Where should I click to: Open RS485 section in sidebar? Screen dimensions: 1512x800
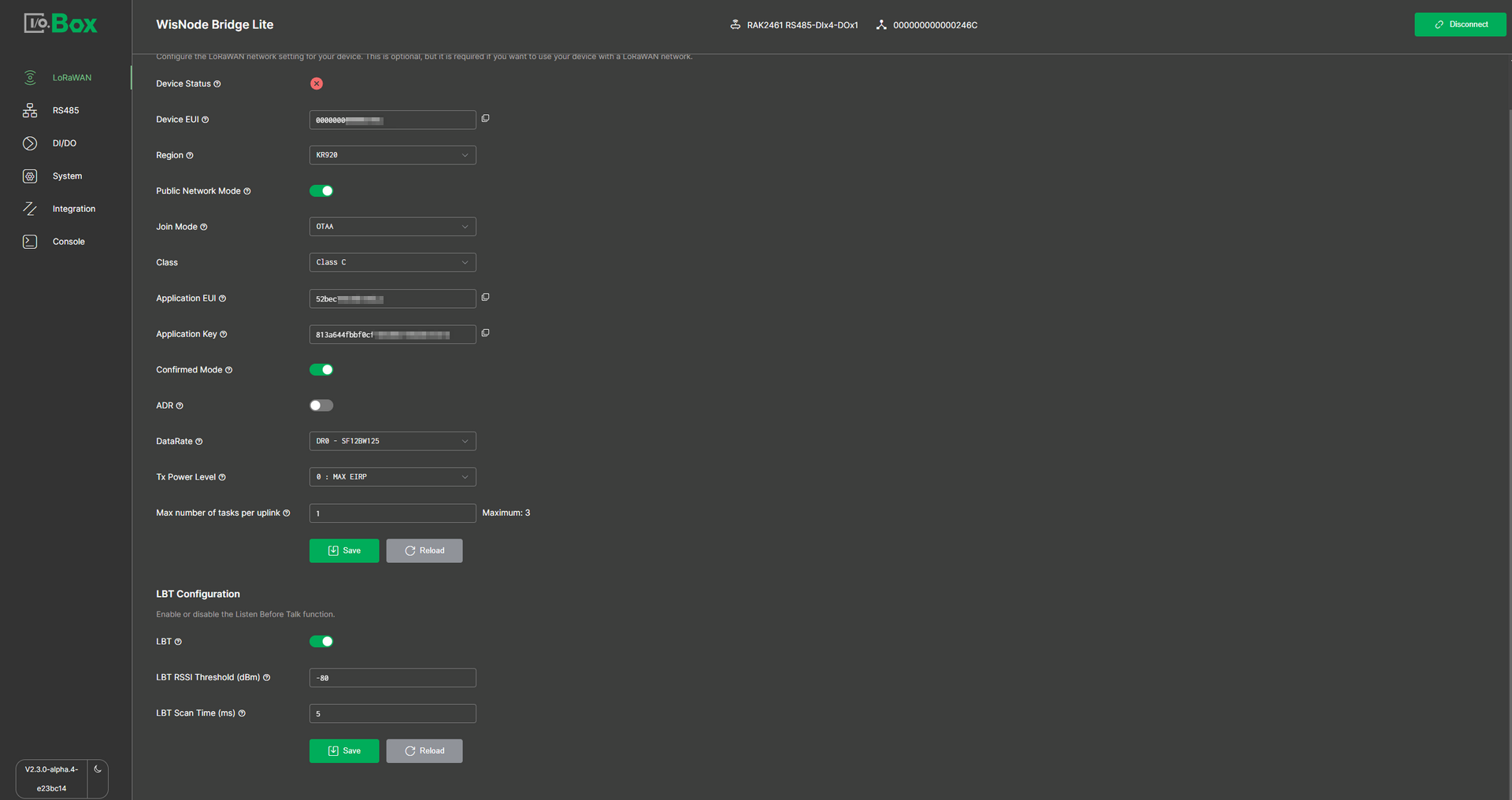pos(65,111)
